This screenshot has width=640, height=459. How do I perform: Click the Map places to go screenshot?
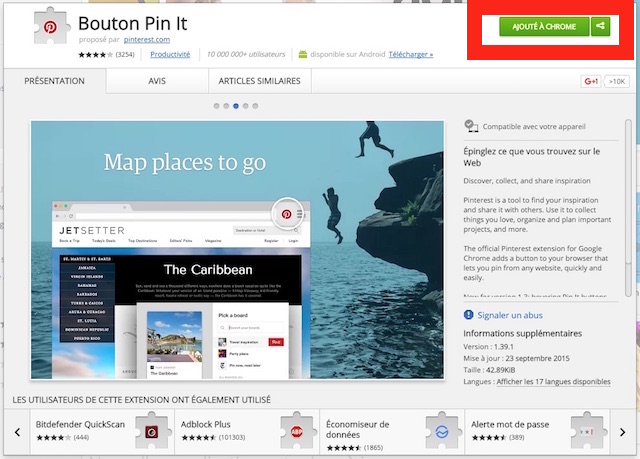(x=238, y=250)
